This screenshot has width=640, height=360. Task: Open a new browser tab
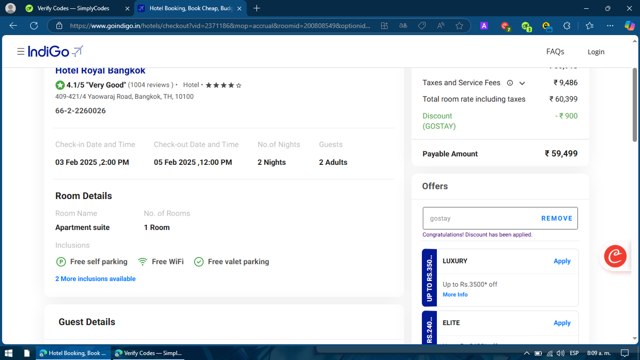256,8
